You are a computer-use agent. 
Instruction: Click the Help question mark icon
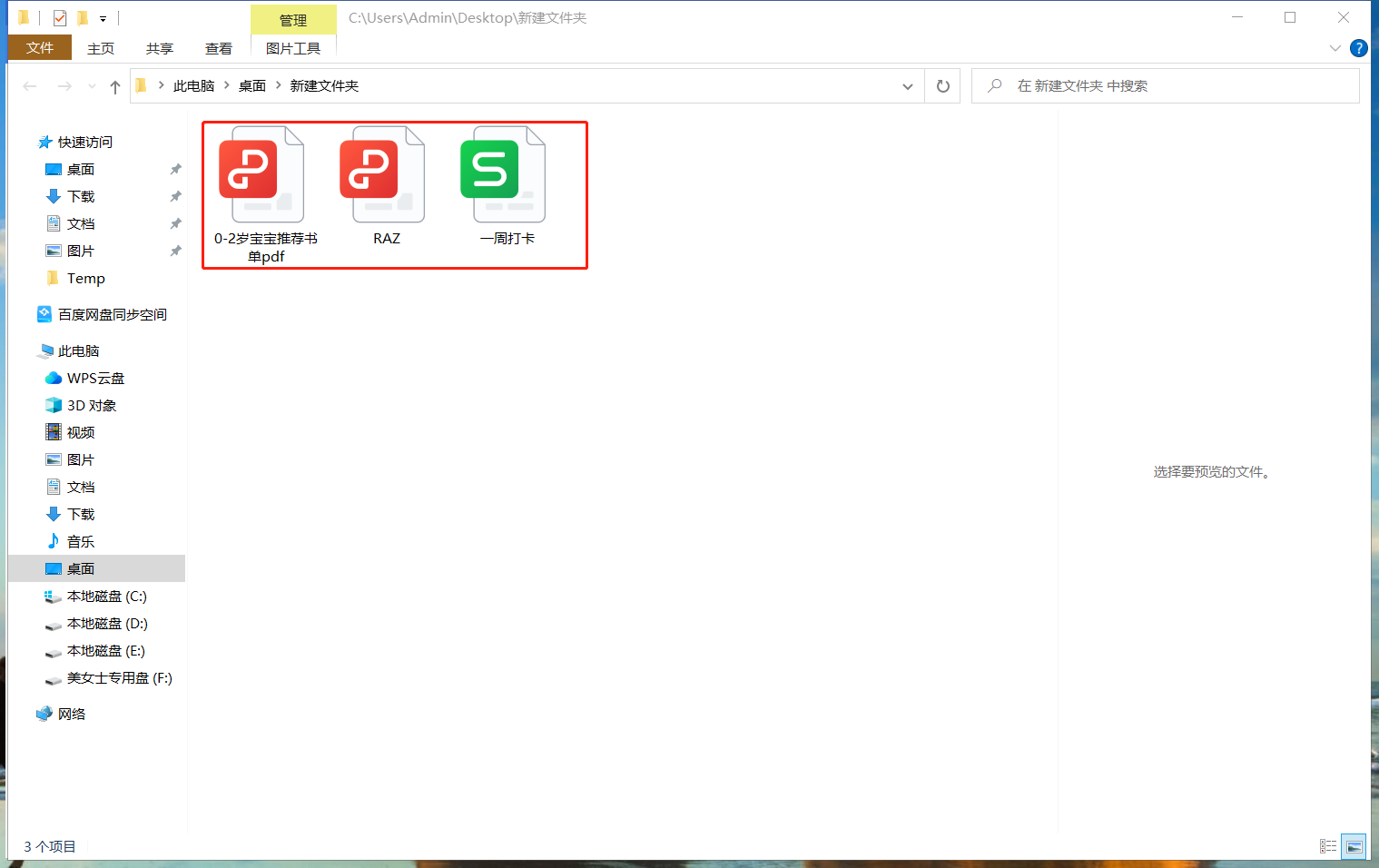coord(1359,48)
